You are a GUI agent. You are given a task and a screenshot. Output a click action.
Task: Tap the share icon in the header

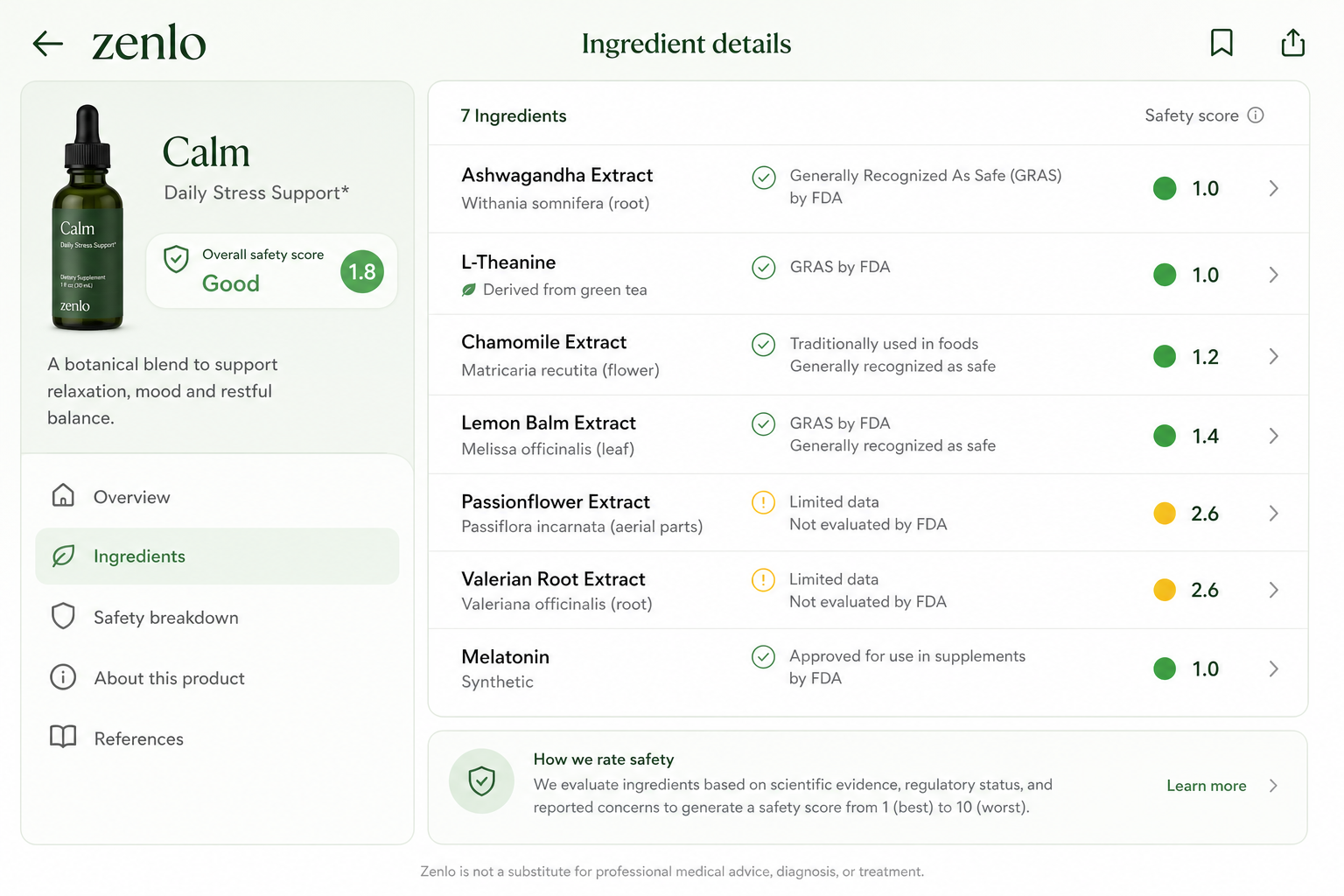[1293, 42]
